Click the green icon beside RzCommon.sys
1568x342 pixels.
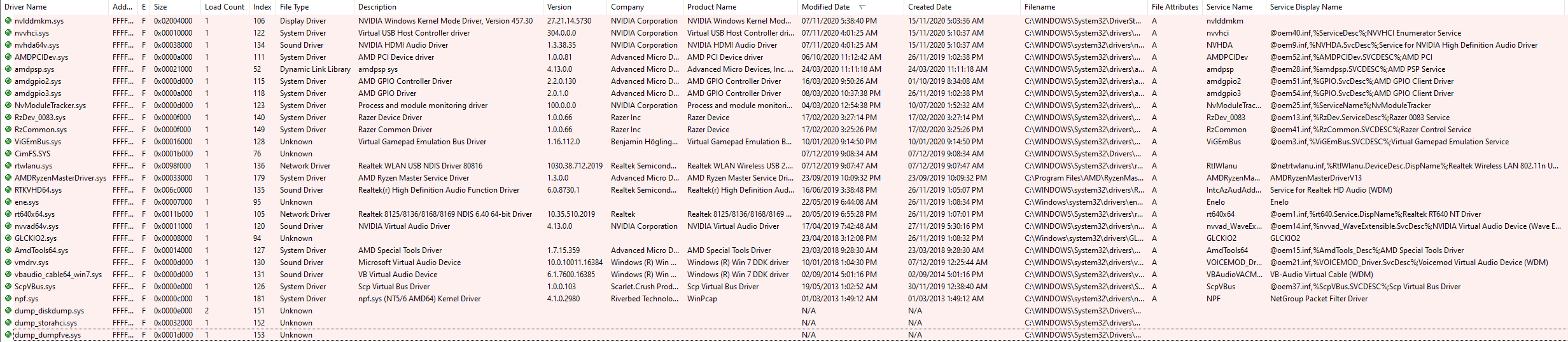pos(8,129)
